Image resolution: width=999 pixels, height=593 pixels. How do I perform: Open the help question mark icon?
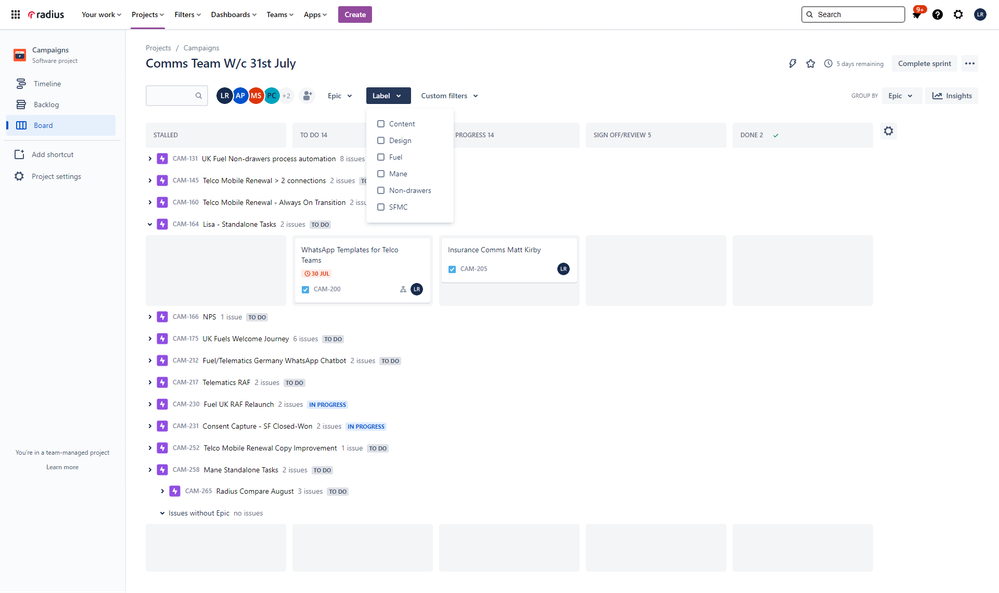937,14
